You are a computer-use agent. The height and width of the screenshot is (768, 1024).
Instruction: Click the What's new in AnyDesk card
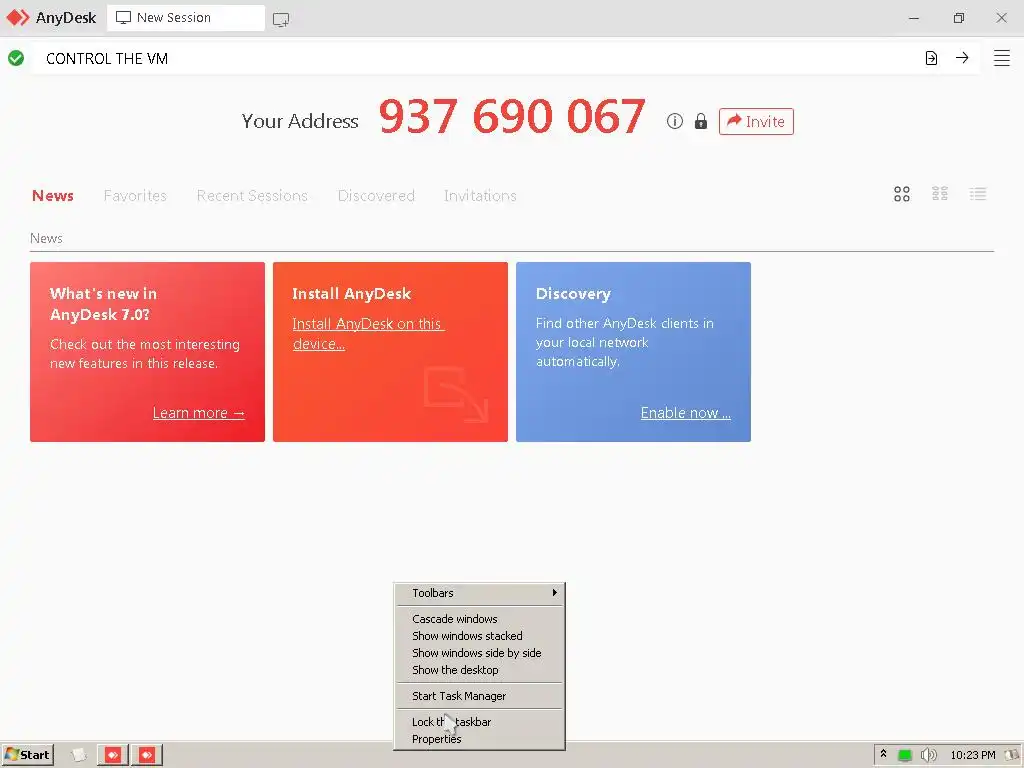tap(148, 352)
